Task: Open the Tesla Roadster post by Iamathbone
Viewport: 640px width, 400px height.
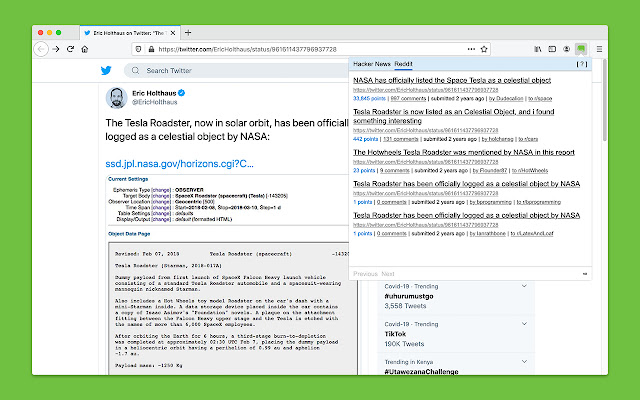Action: pos(467,215)
